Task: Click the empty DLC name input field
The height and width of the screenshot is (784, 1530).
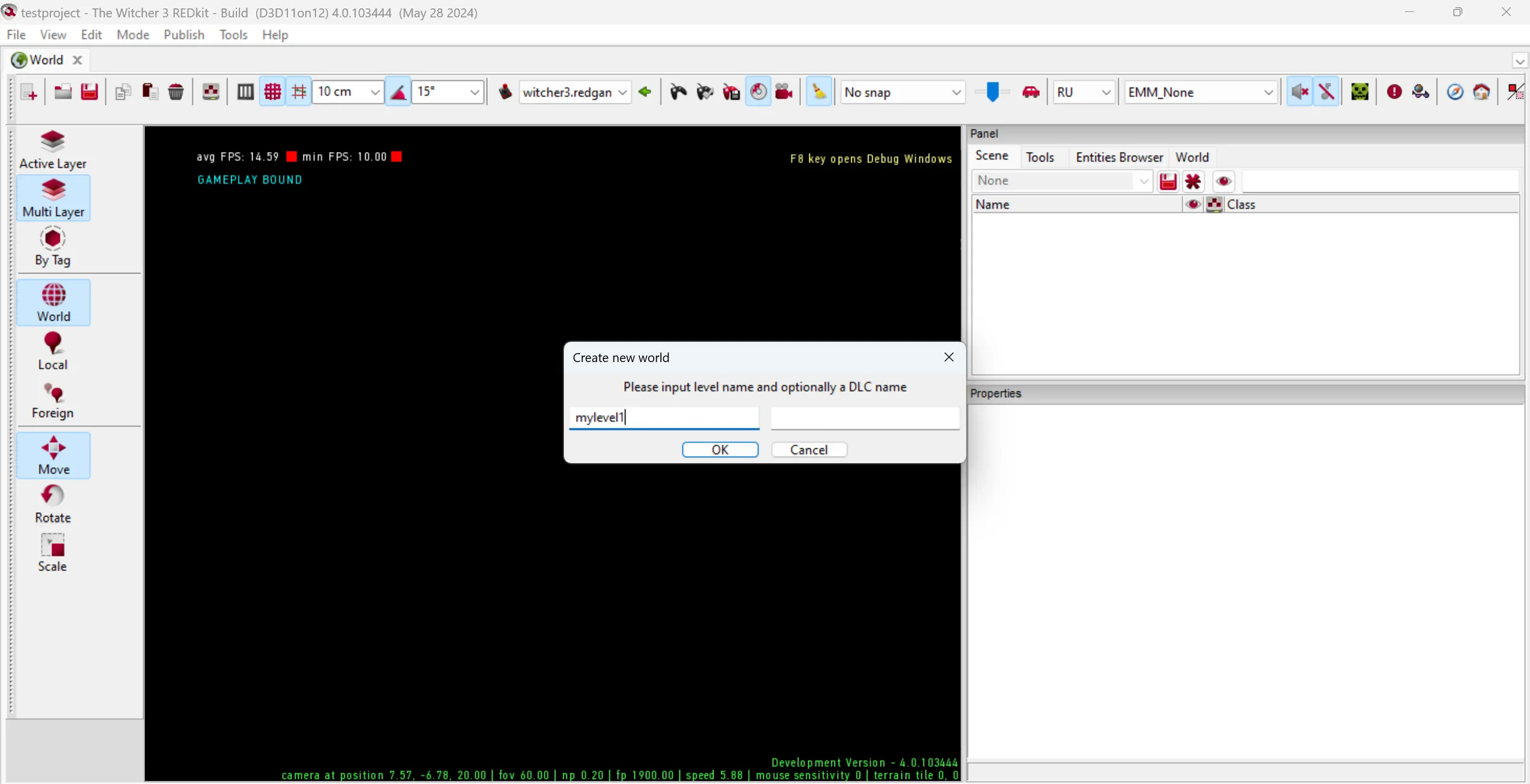Action: click(864, 418)
